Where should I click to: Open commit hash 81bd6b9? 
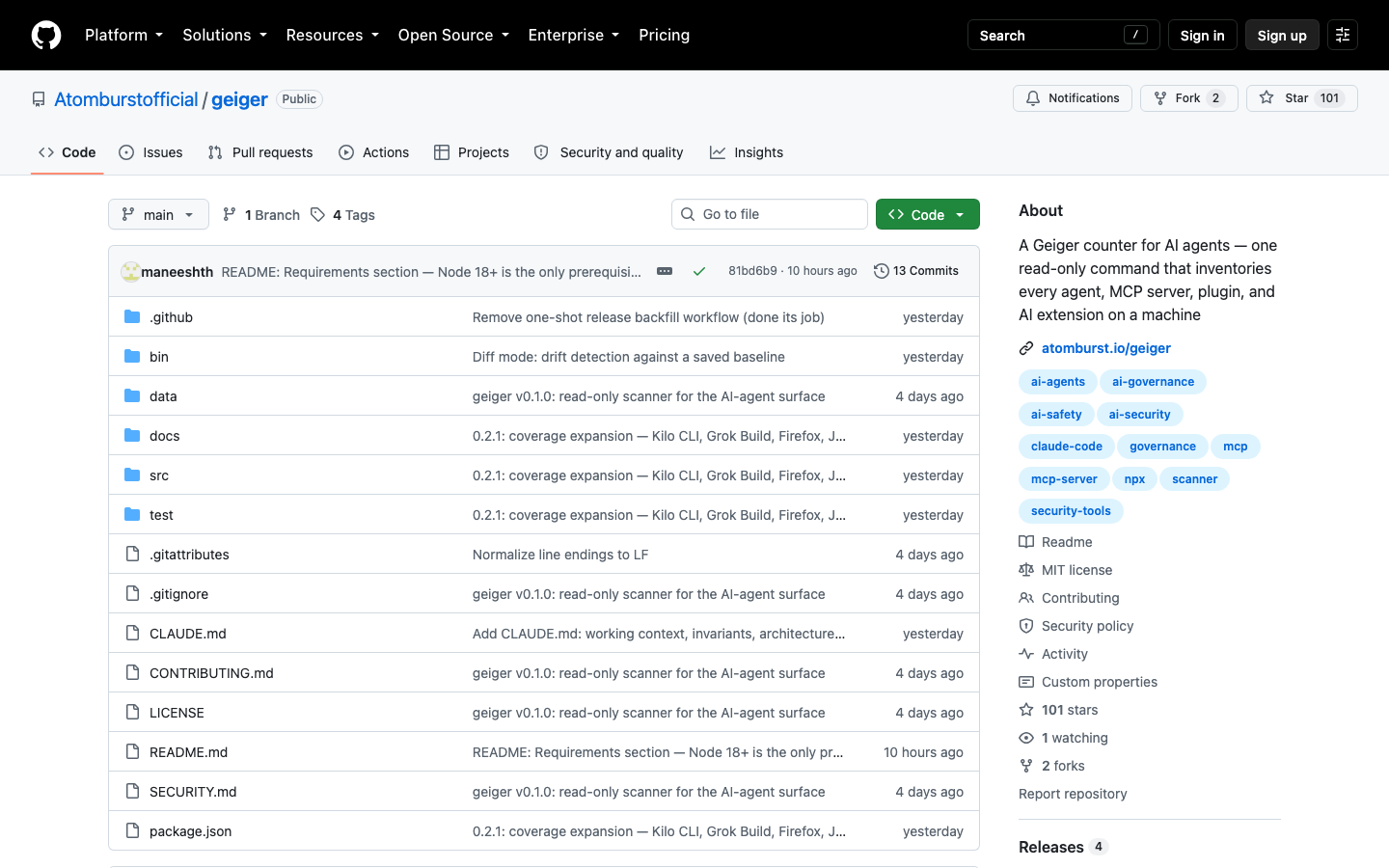(x=752, y=271)
